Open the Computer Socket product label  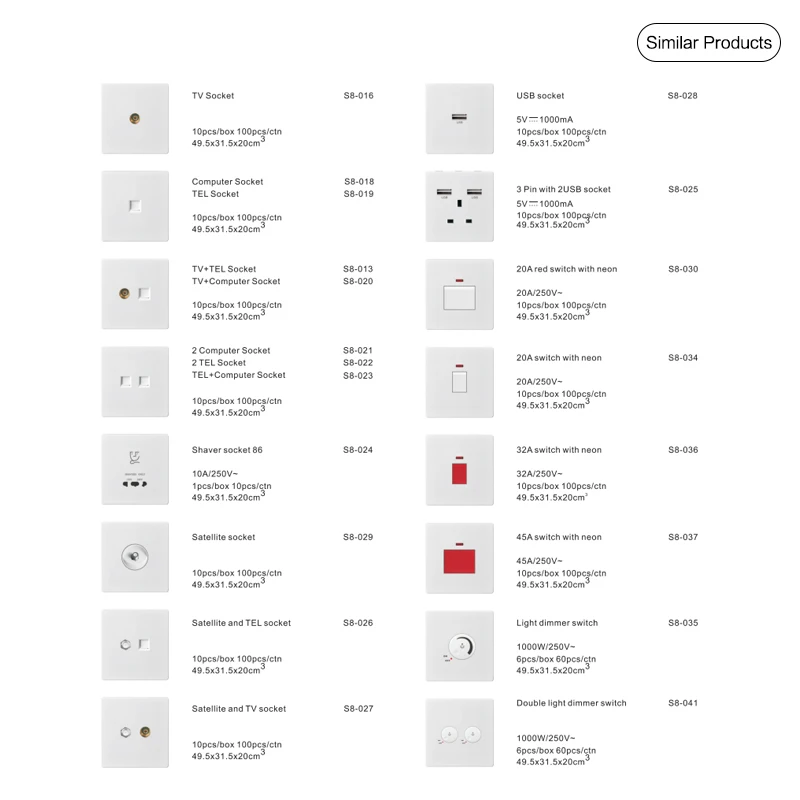(x=228, y=182)
